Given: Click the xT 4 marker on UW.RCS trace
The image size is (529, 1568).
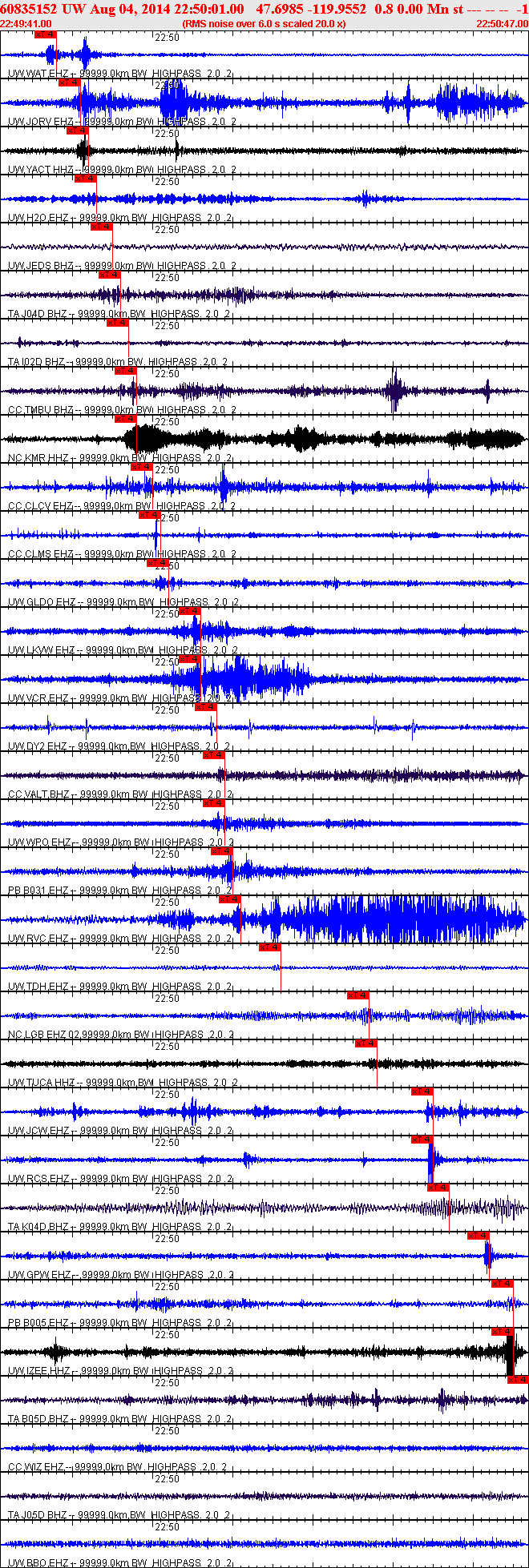Looking at the screenshot, I should 422,1140.
